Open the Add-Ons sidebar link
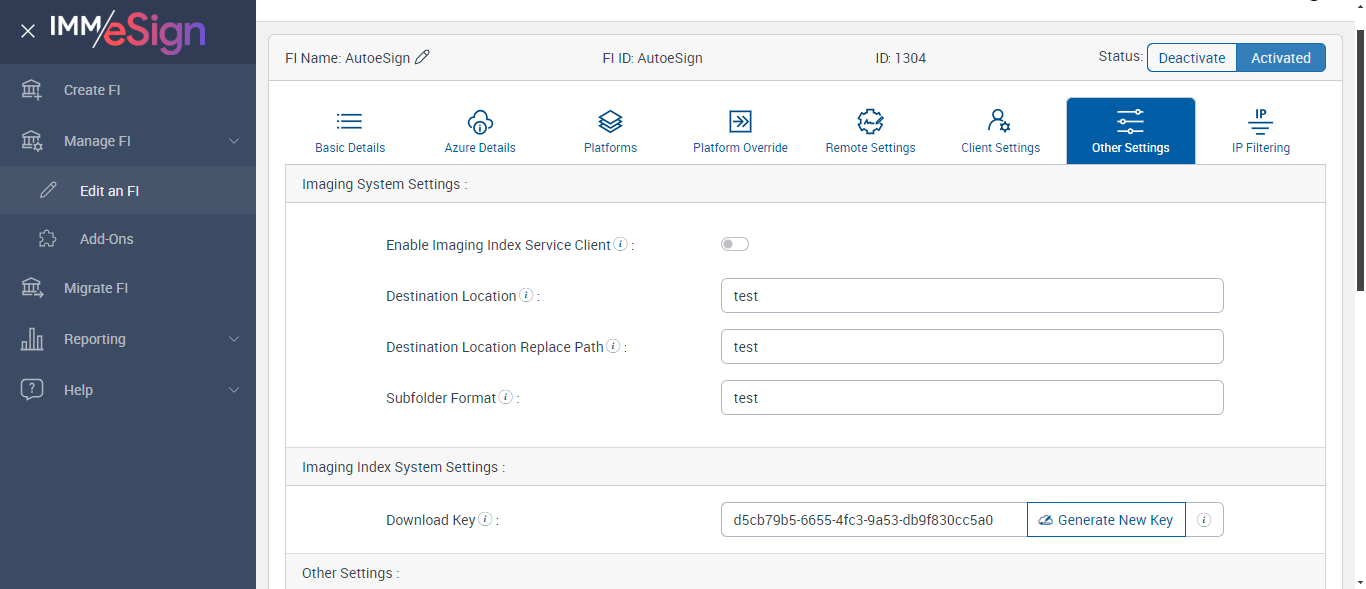This screenshot has width=1366, height=589. click(x=106, y=239)
